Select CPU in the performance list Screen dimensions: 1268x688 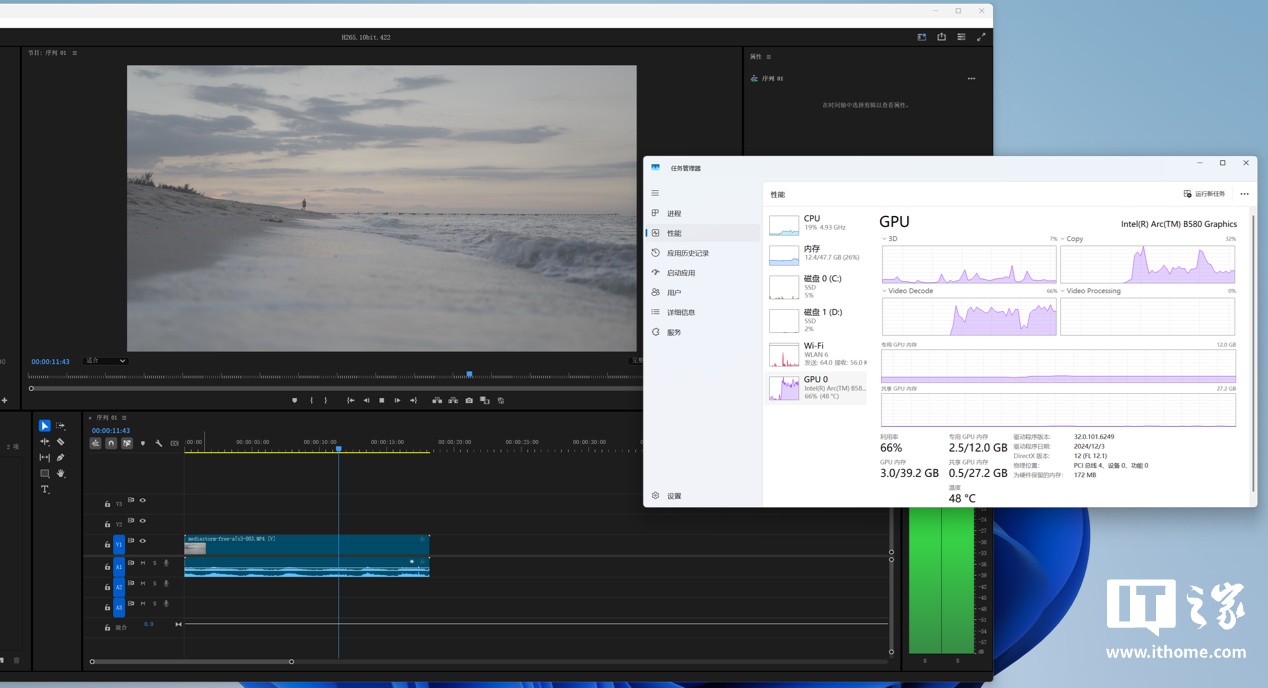(x=812, y=222)
